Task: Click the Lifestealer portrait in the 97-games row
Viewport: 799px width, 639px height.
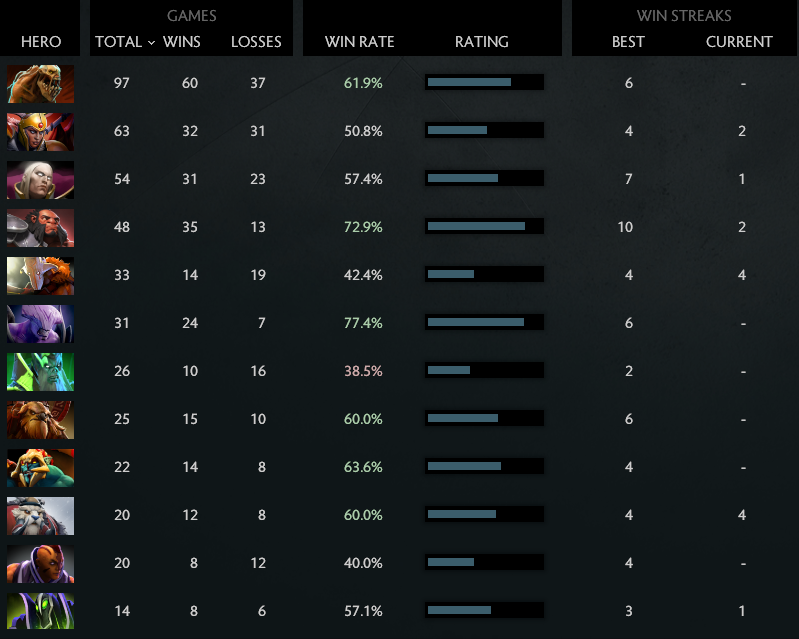Action: pos(40,84)
